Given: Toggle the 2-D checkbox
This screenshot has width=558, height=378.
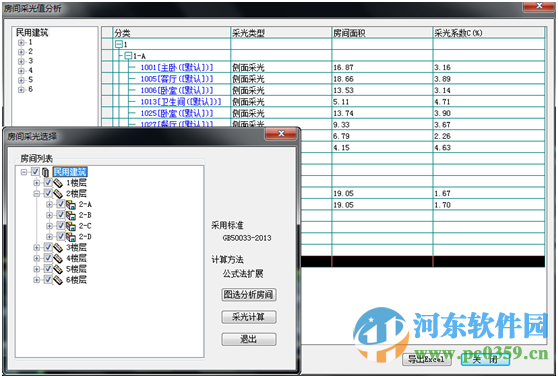Looking at the screenshot, I should (60, 236).
